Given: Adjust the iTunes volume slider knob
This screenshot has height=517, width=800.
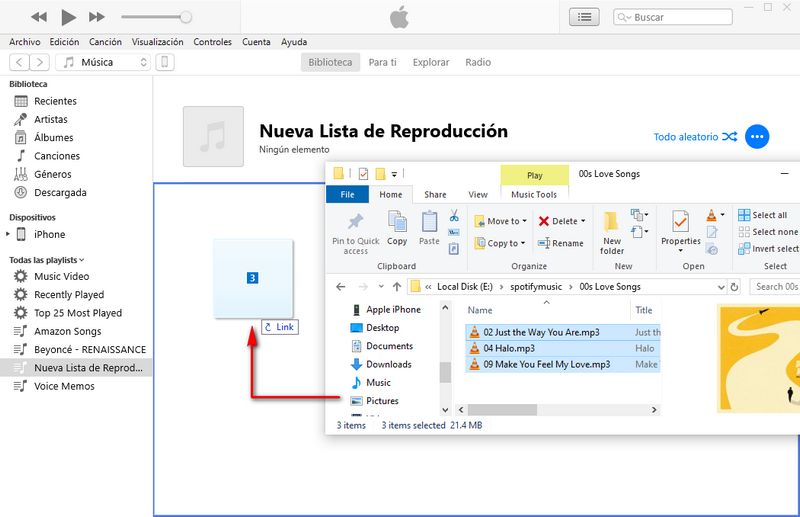Looking at the screenshot, I should 186,17.
